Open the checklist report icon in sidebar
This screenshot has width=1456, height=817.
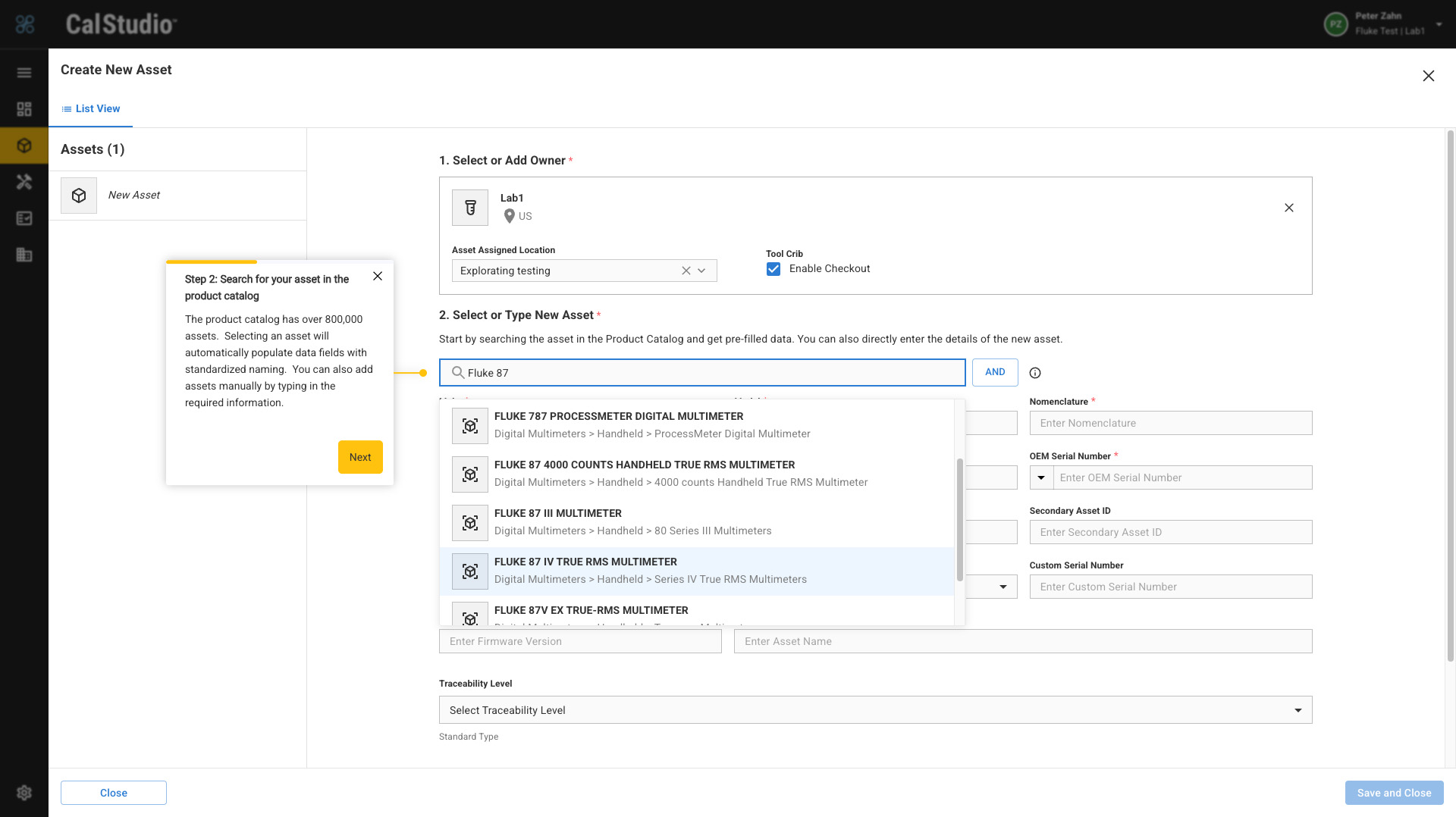click(24, 218)
